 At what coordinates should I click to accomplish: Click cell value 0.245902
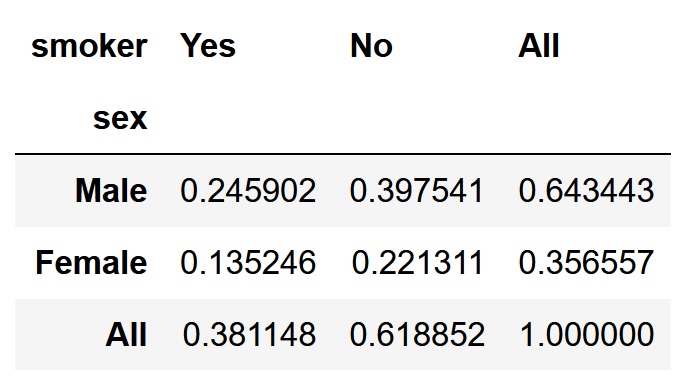(x=248, y=191)
